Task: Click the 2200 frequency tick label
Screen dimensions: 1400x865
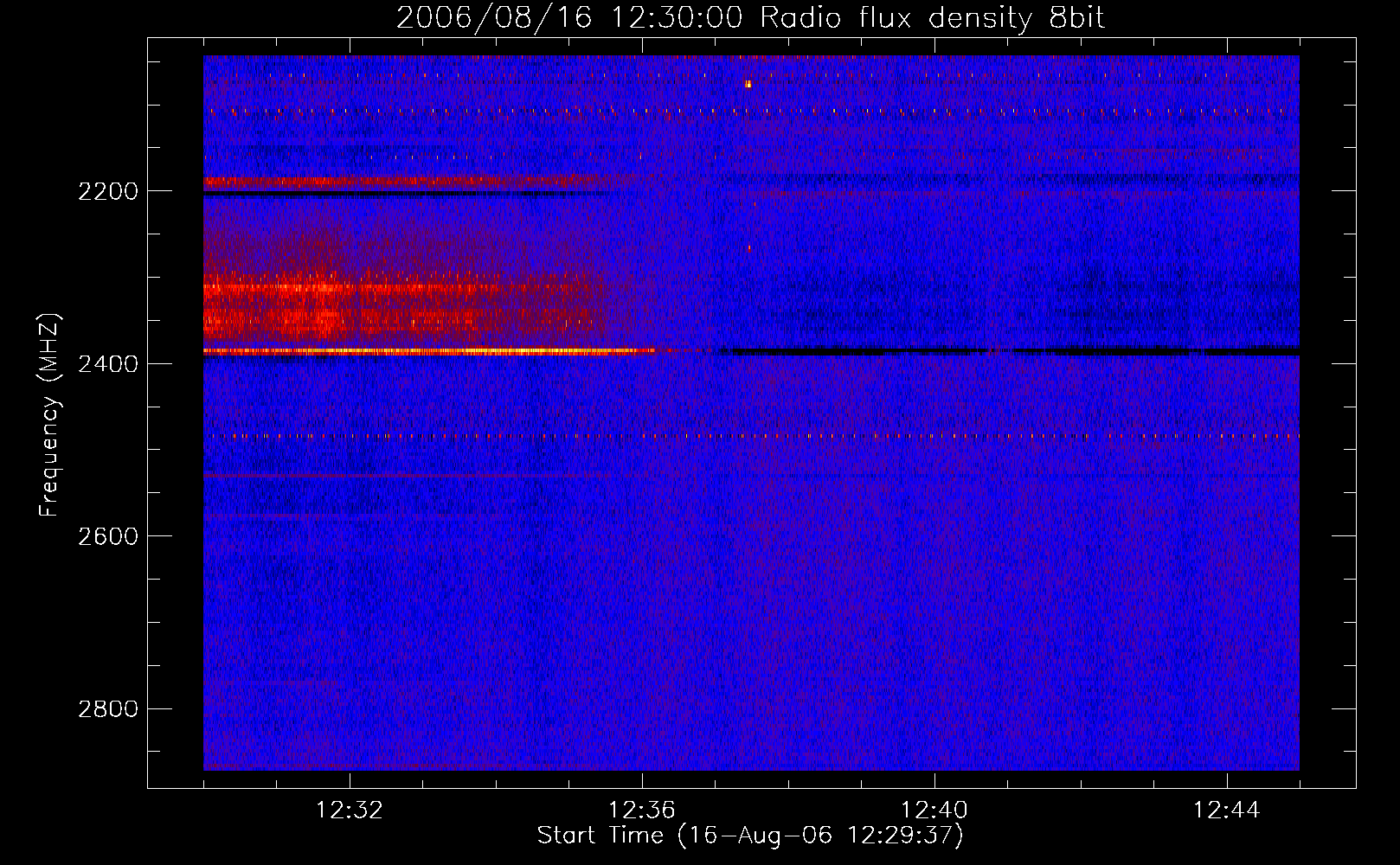Action: pos(108,191)
